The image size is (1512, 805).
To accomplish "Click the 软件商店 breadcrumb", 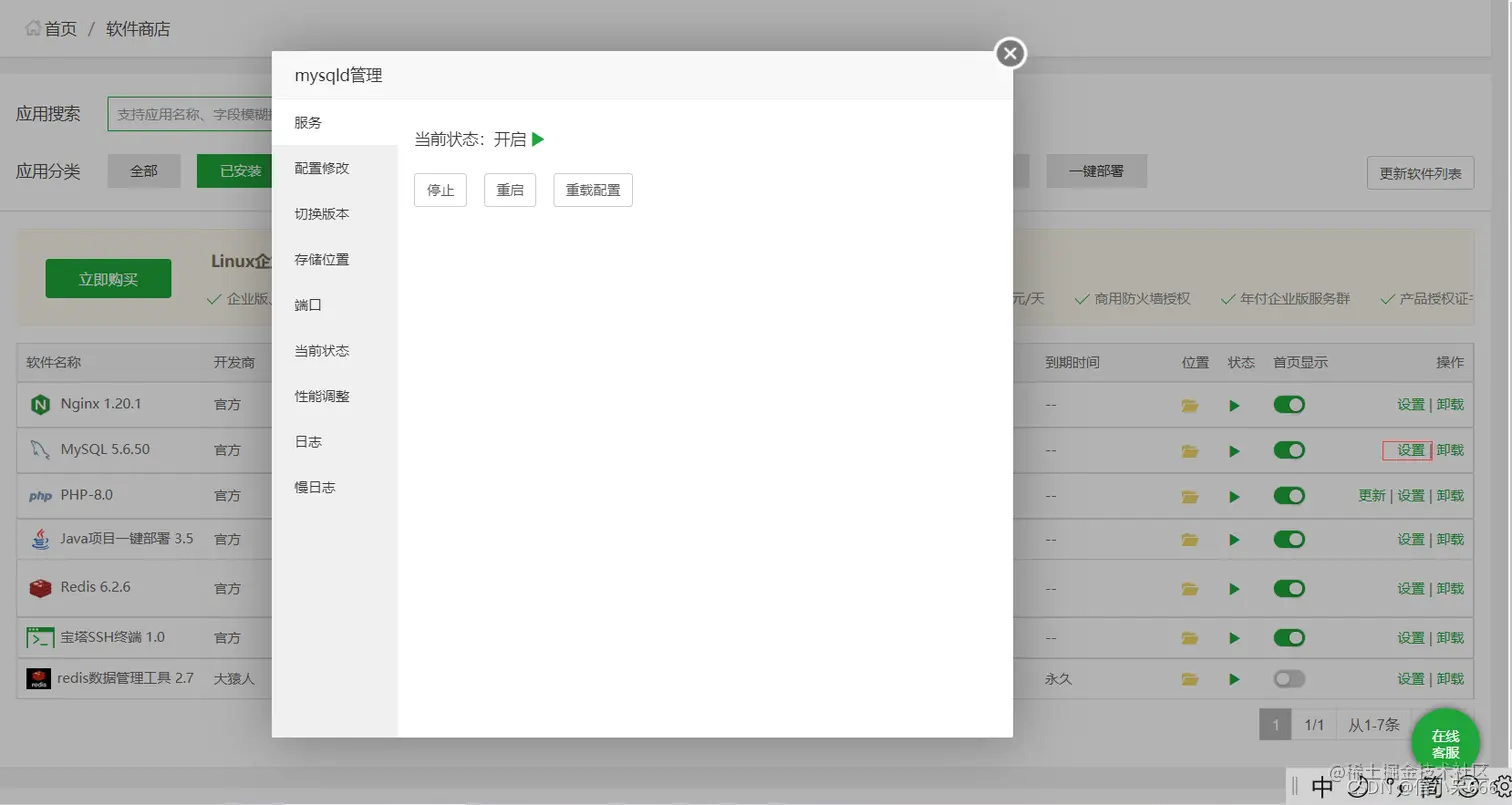I will [138, 29].
